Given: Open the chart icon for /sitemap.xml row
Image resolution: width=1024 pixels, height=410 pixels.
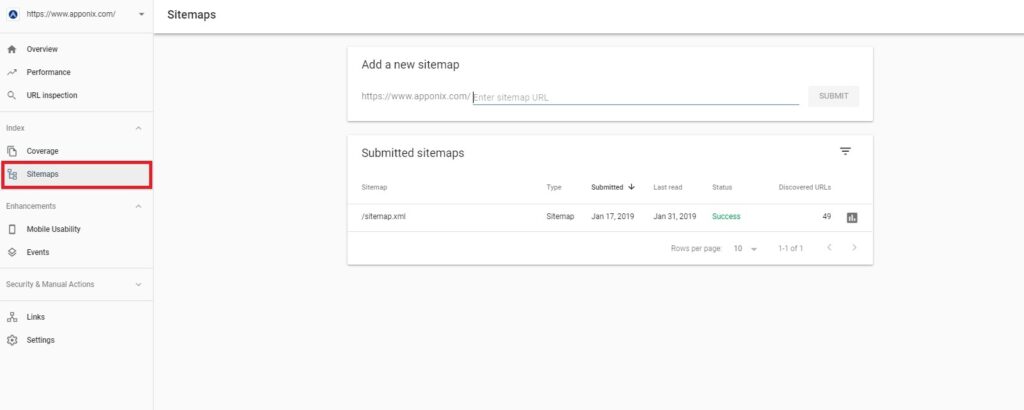Looking at the screenshot, I should [x=852, y=217].
